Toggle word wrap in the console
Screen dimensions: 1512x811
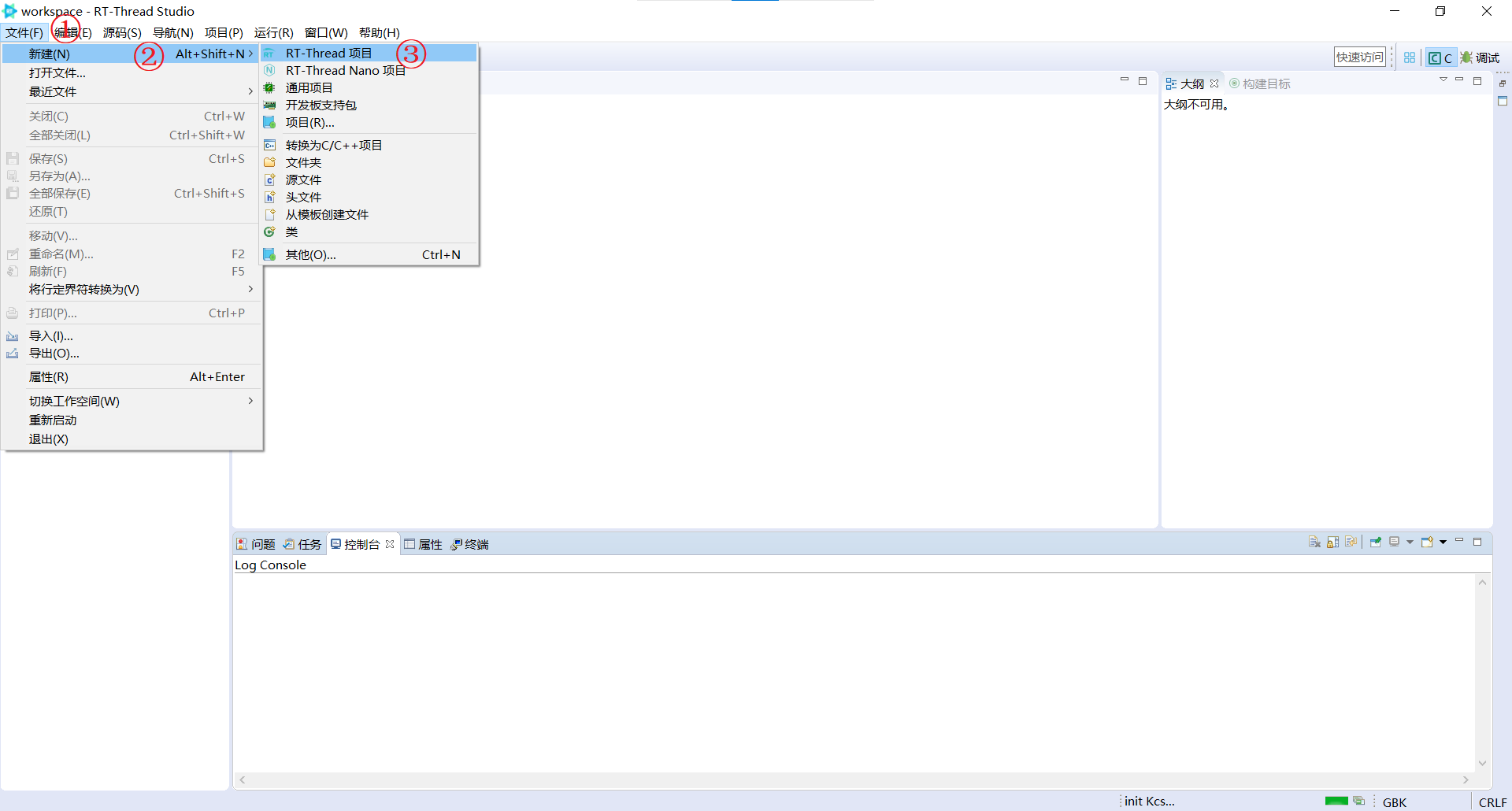coord(1351,542)
